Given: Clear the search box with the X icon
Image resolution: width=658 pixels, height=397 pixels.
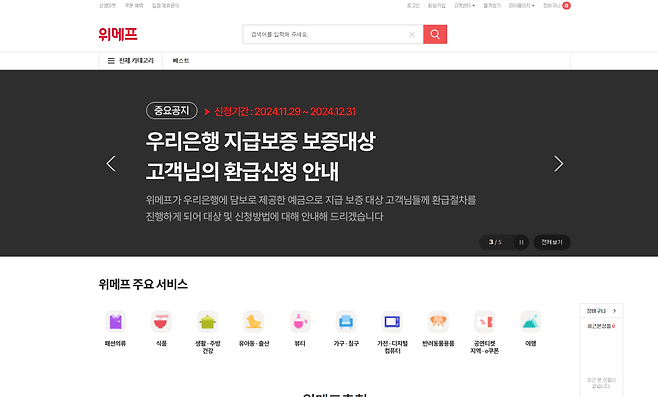Looking at the screenshot, I should point(412,34).
